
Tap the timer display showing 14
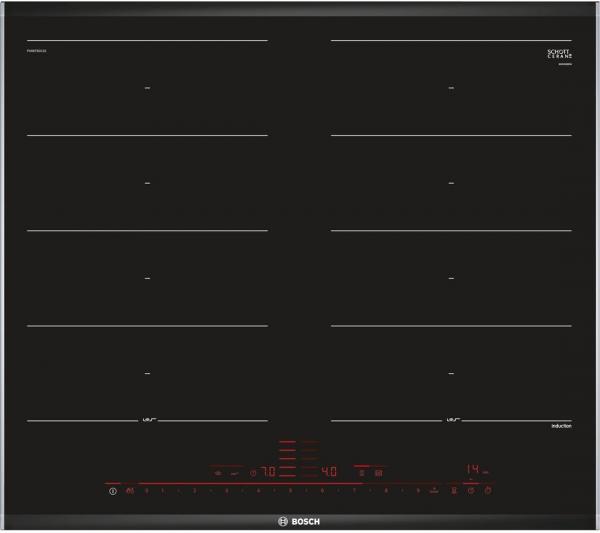click(473, 469)
